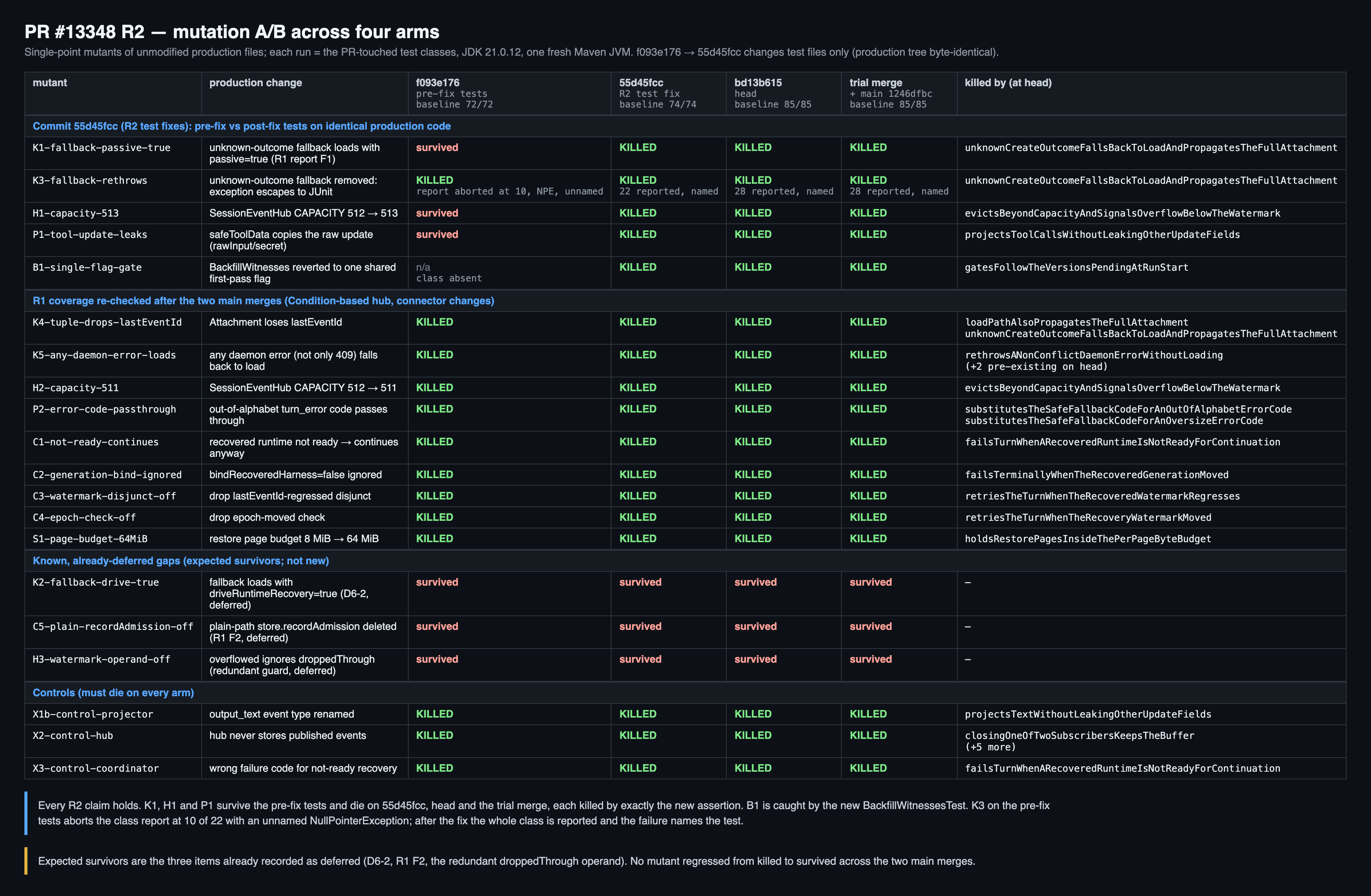Select mutant 'H1-capacity-513'
This screenshot has width=1371, height=896.
click(75, 213)
